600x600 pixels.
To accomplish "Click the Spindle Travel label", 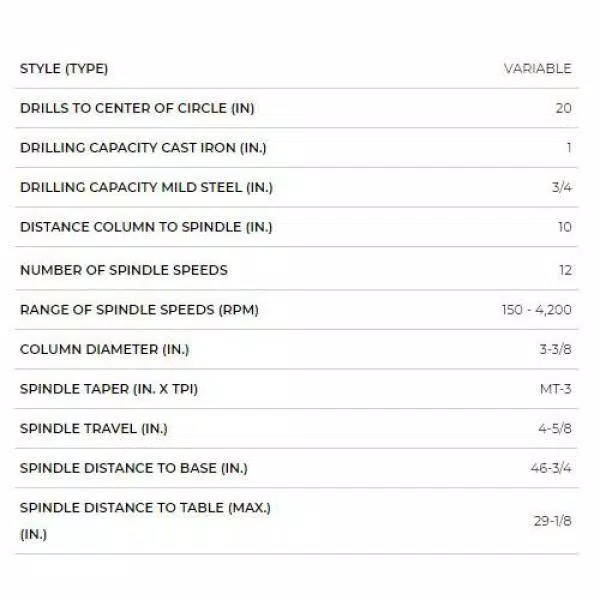I will coord(94,429).
